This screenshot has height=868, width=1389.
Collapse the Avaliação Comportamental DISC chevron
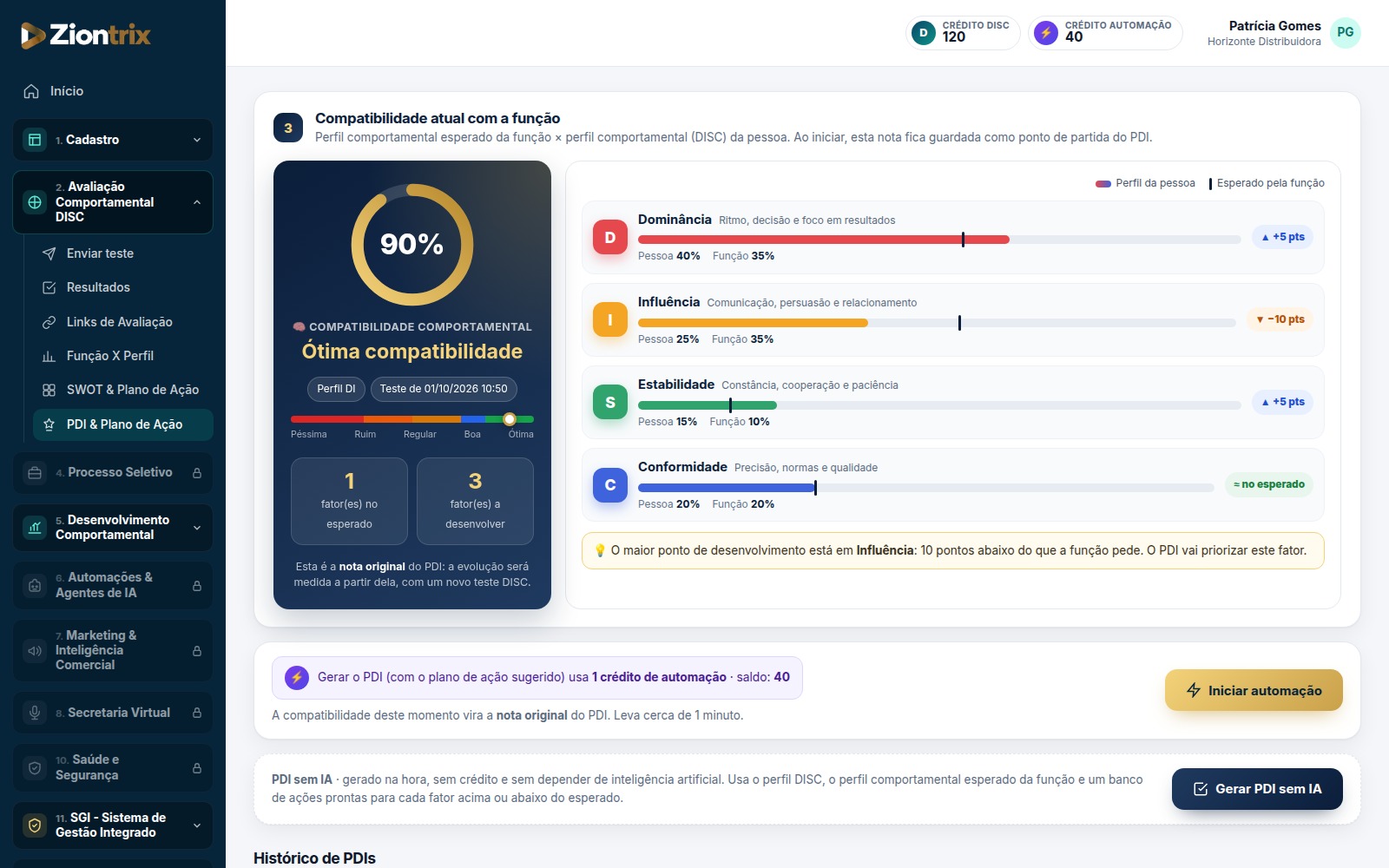click(197, 202)
